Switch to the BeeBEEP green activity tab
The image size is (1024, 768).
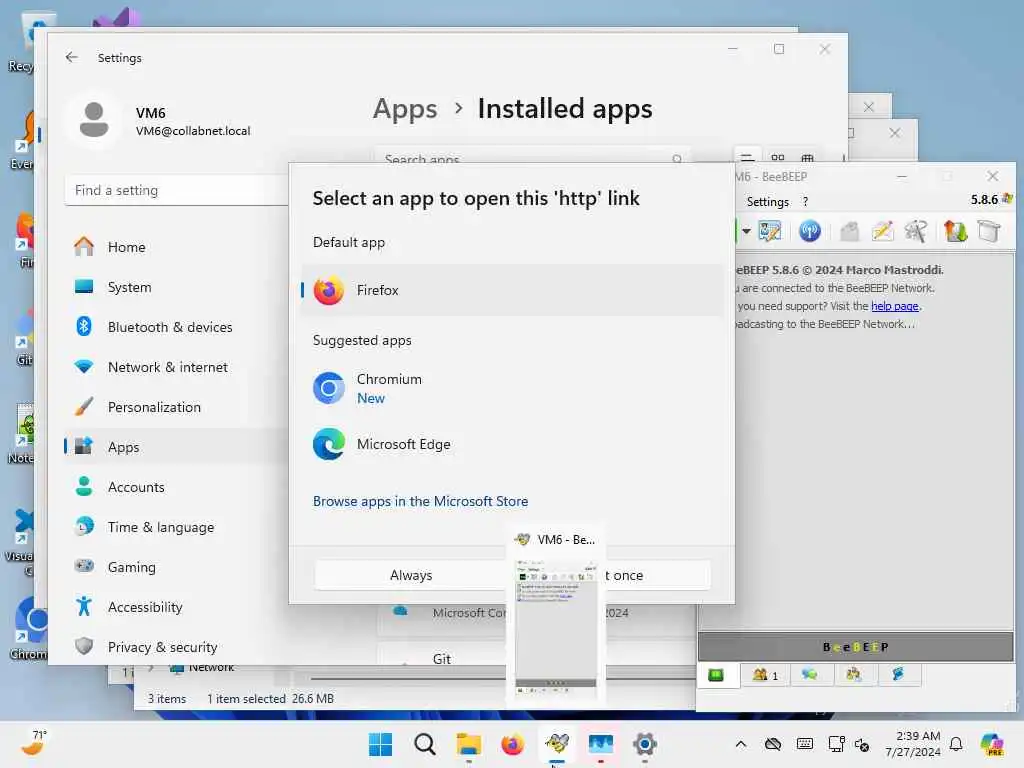pyautogui.click(x=716, y=675)
